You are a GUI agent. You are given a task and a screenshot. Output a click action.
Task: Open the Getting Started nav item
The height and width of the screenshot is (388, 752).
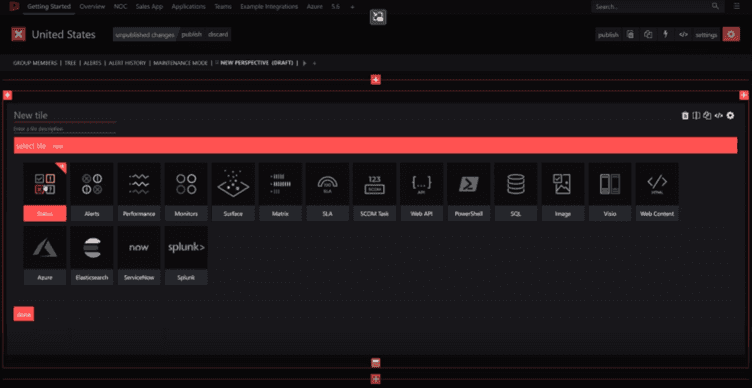pos(49,7)
